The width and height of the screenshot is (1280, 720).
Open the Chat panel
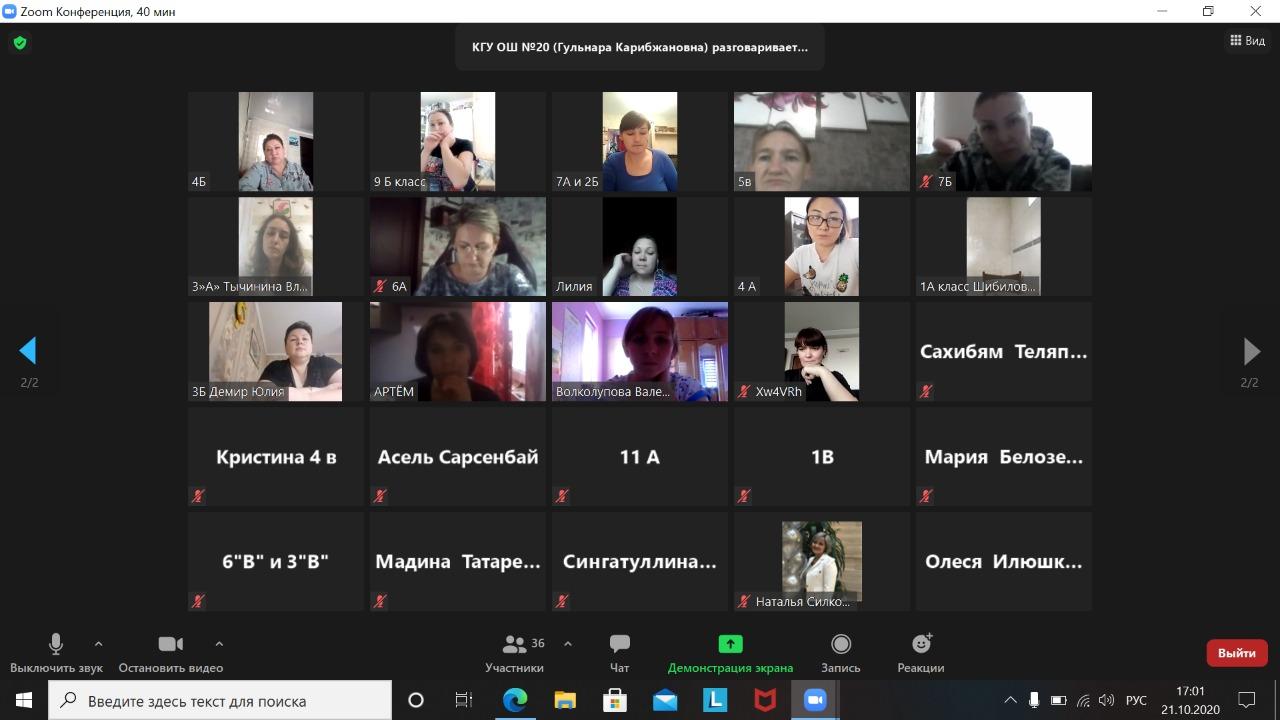[619, 645]
